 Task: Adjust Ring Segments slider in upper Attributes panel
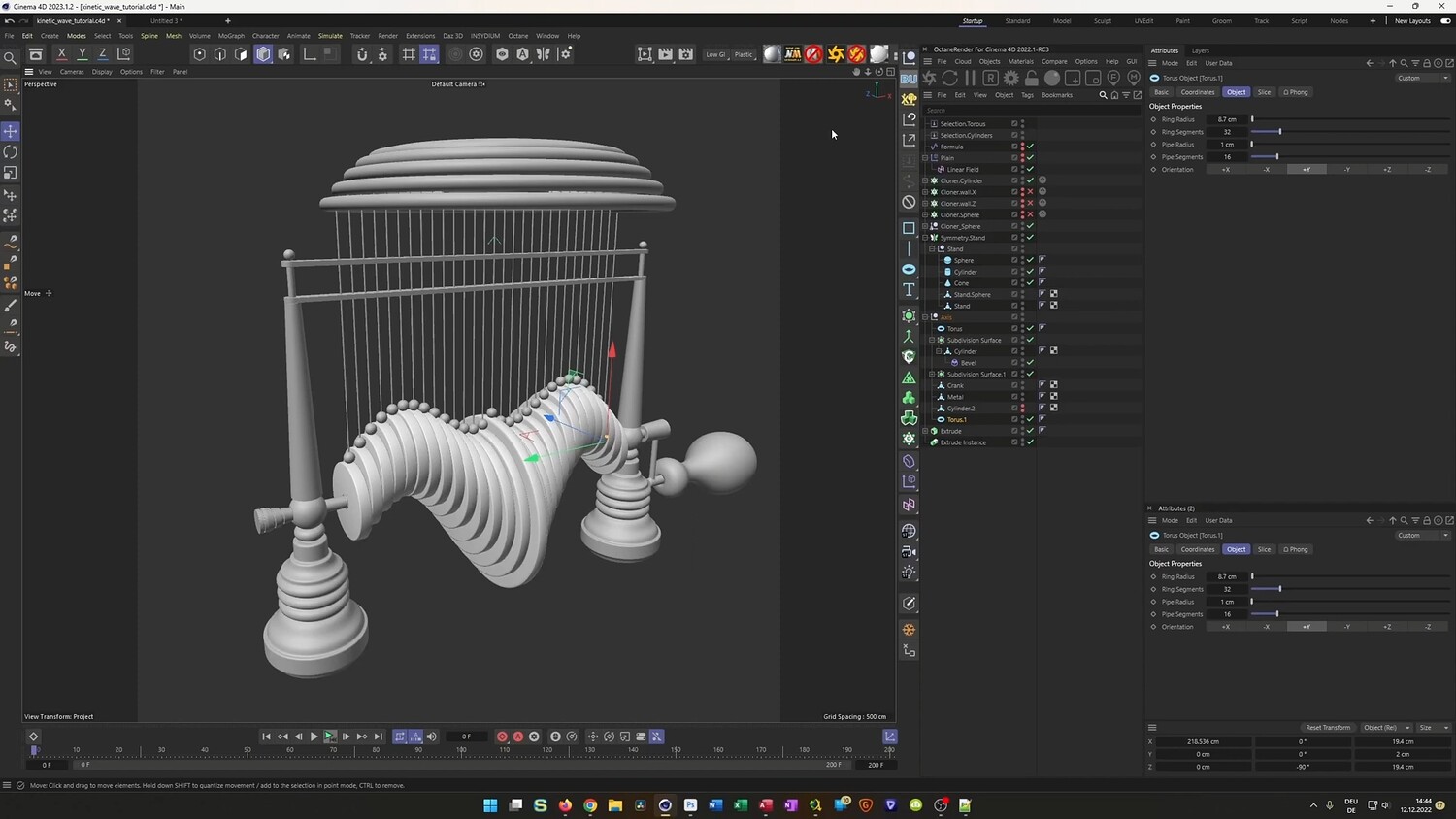tap(1350, 132)
